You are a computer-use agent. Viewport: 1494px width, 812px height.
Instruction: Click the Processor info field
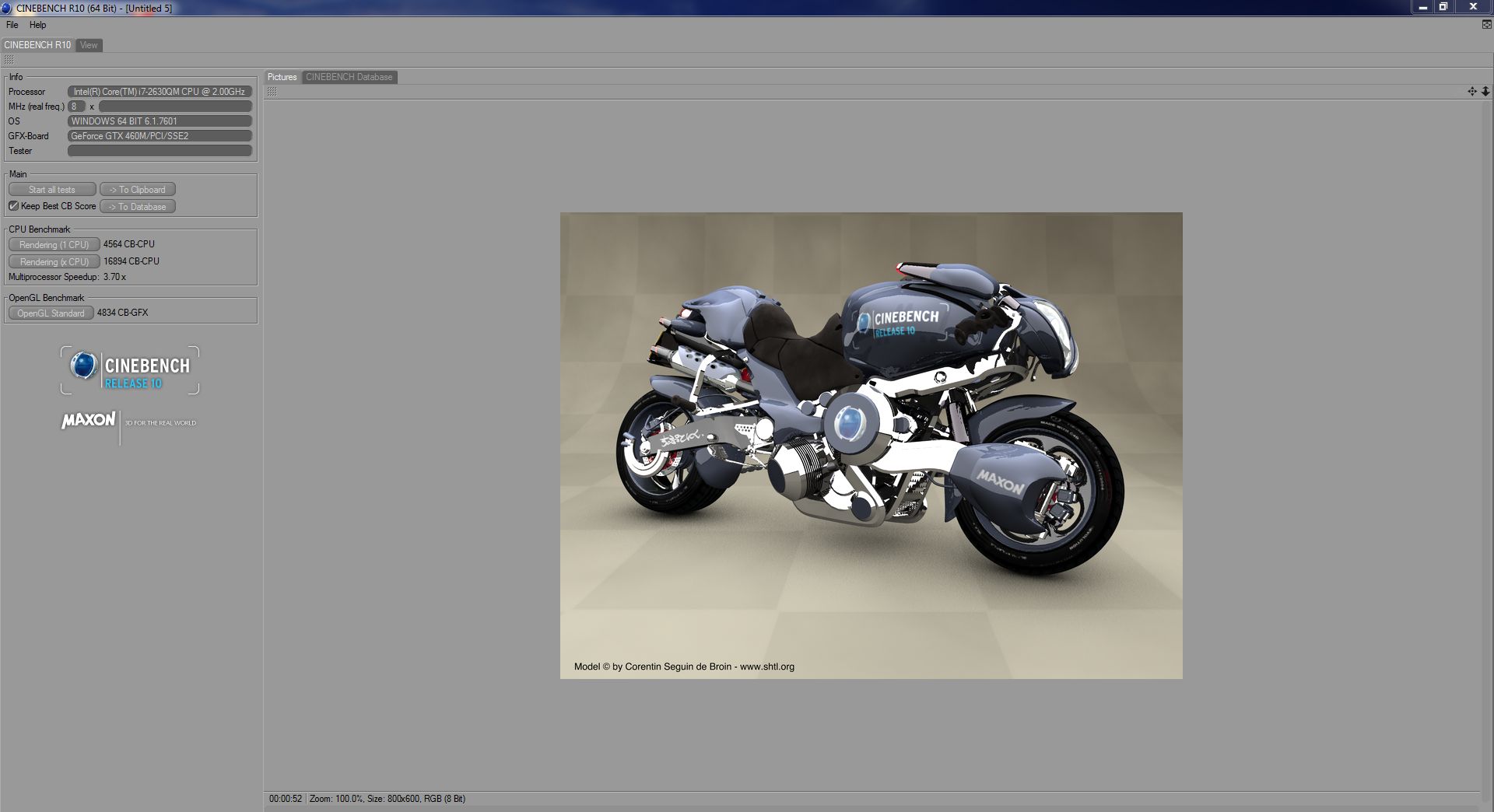[160, 92]
